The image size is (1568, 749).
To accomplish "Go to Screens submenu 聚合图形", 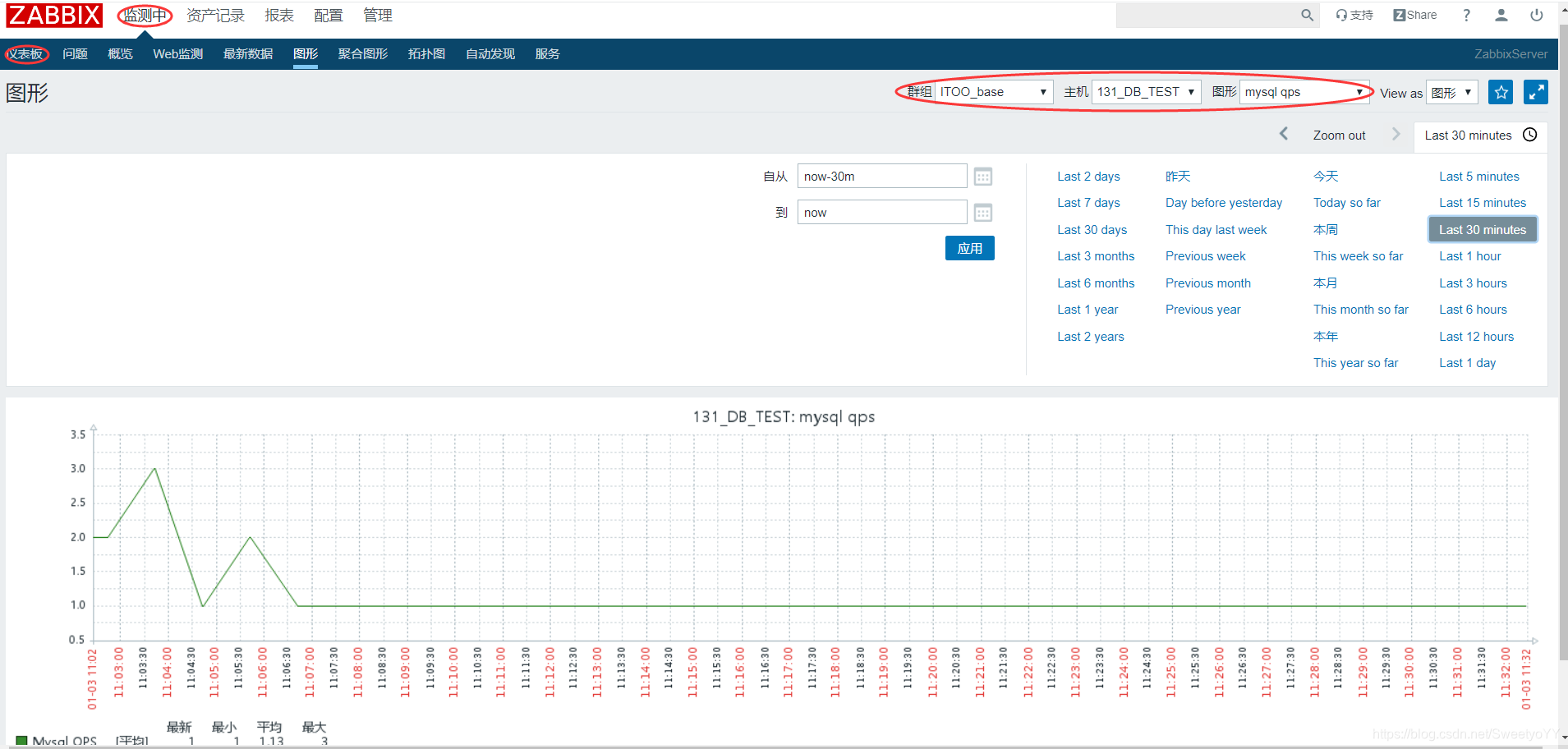I will [x=363, y=54].
